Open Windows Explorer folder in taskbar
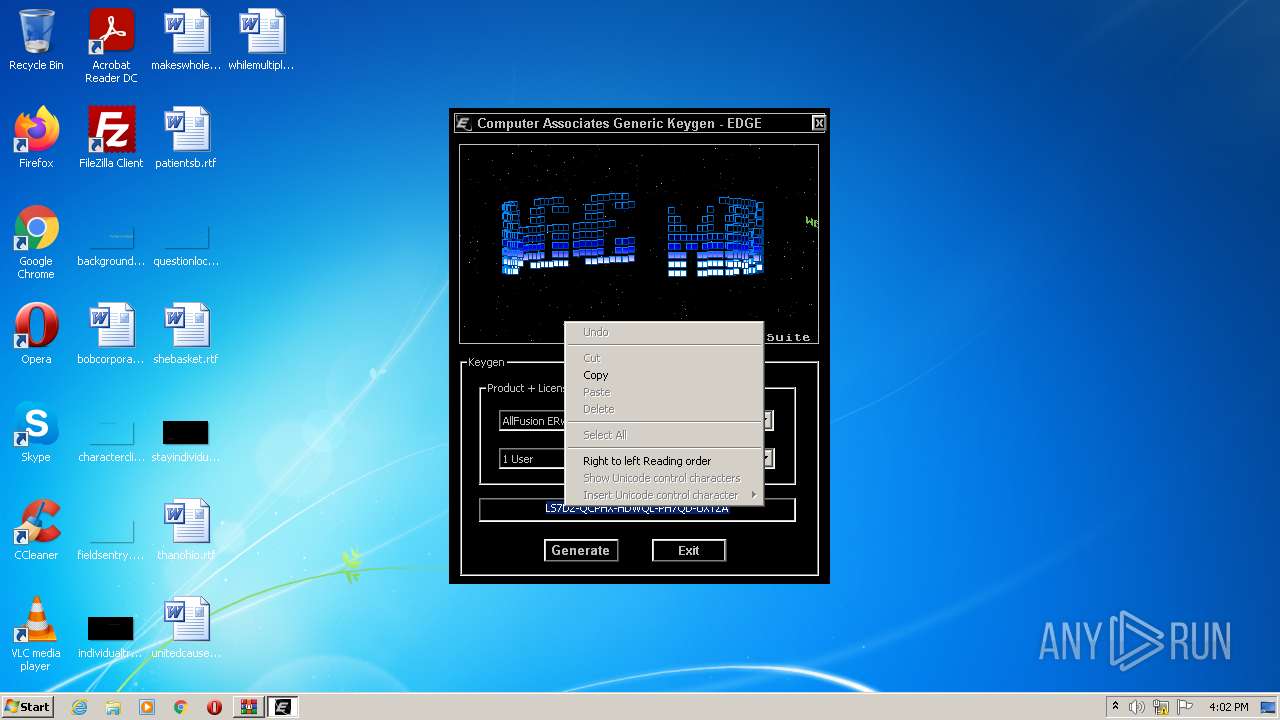The height and width of the screenshot is (720, 1280). (113, 707)
